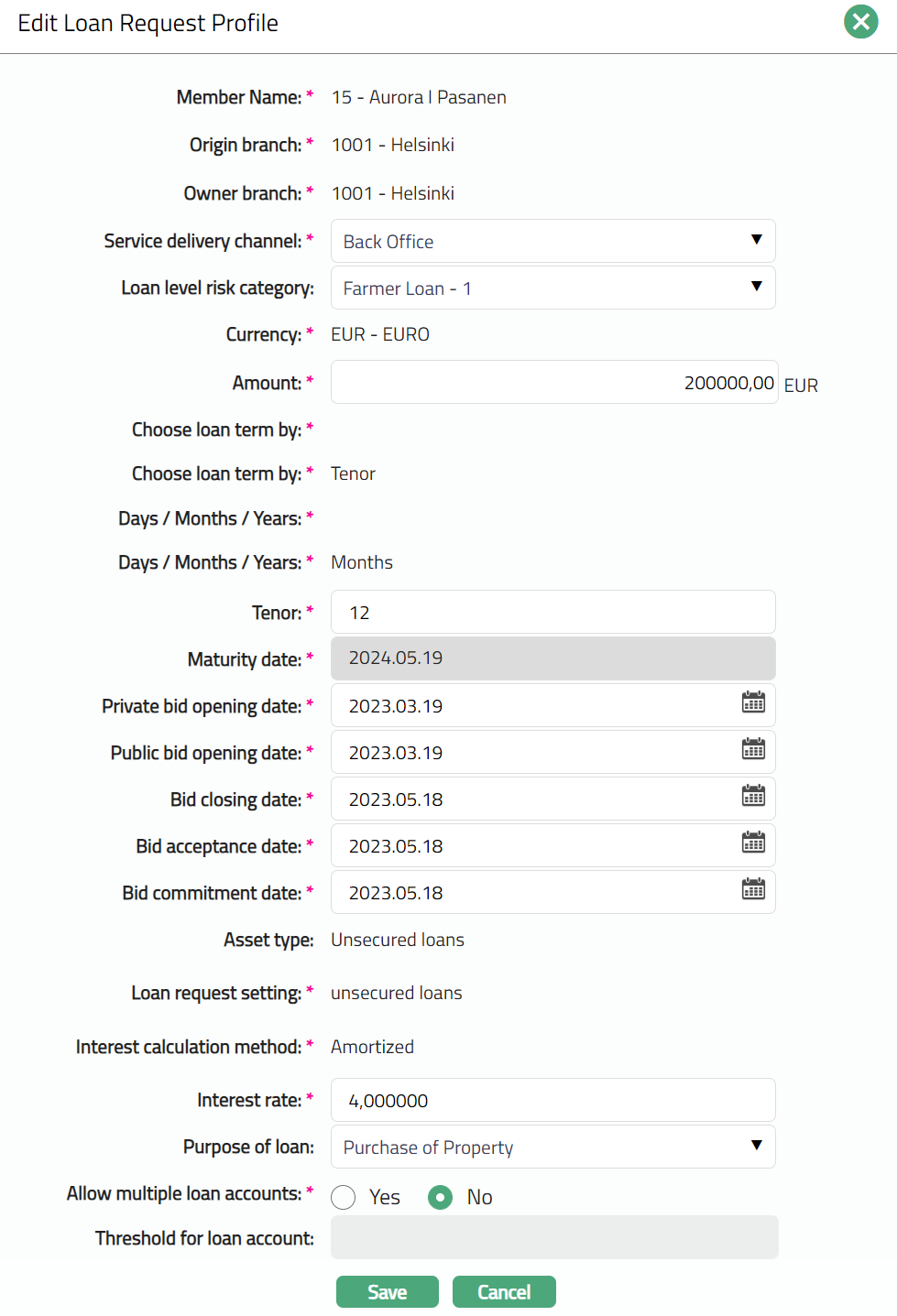Expand Service delivery channel dropdown
The image size is (897, 1316).
(552, 241)
